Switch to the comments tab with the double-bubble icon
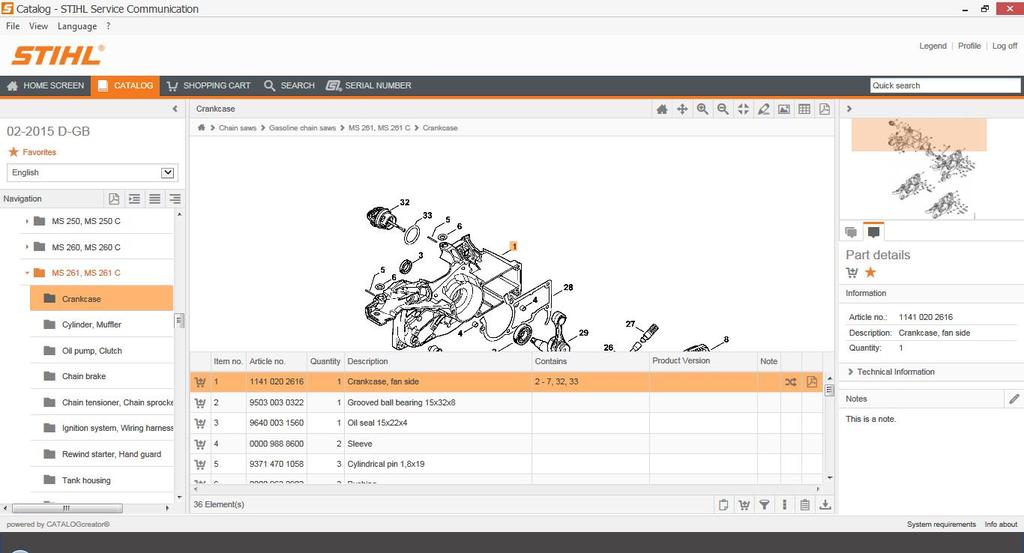Viewport: 1024px width, 553px height. click(x=851, y=232)
